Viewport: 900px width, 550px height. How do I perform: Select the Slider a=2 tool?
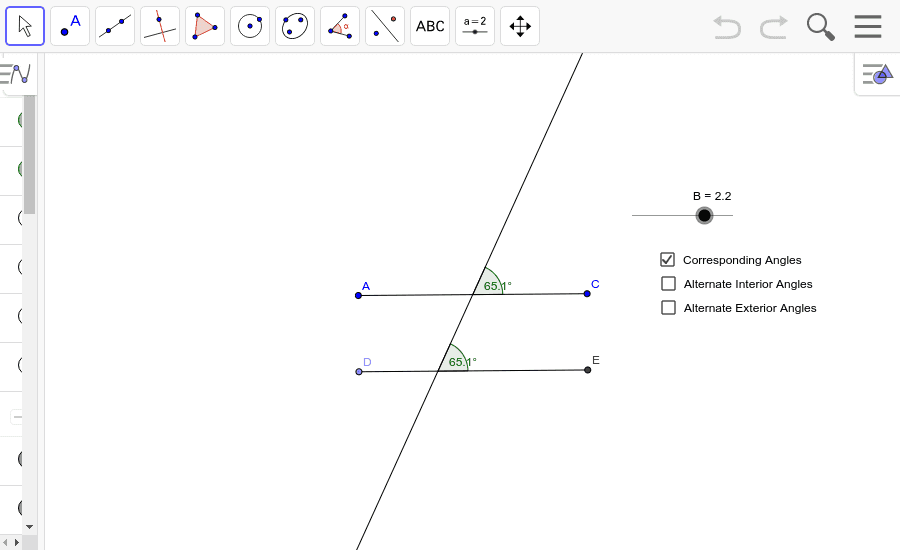[475, 26]
